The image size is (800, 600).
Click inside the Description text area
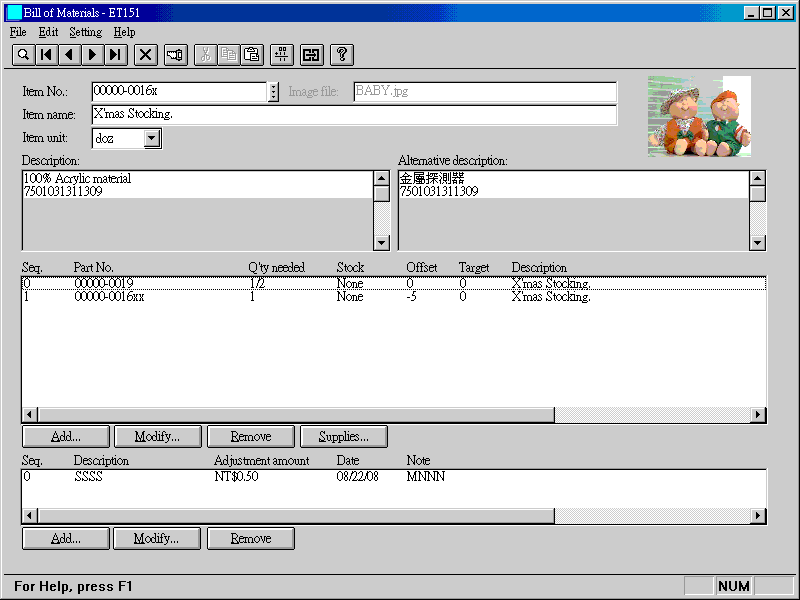coord(198,210)
